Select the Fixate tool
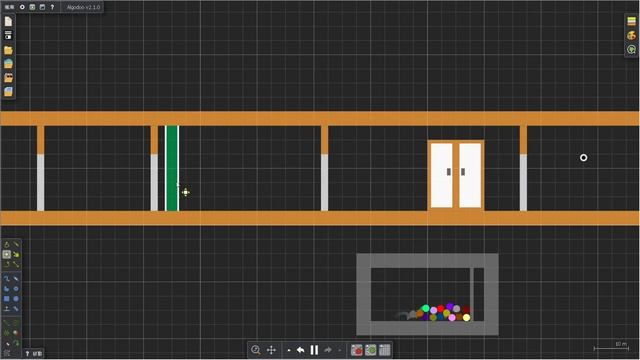The width and height of the screenshot is (640, 360). pyautogui.click(x=16, y=323)
